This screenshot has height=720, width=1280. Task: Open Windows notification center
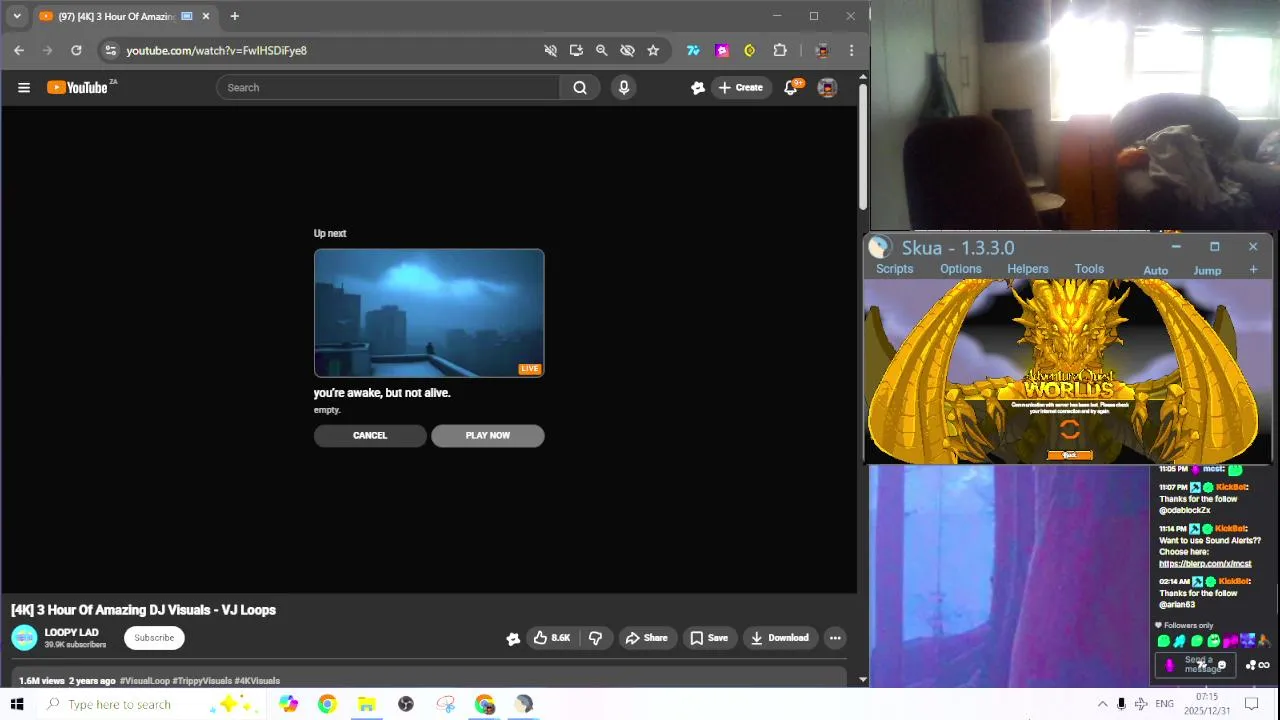pyautogui.click(x=1251, y=704)
